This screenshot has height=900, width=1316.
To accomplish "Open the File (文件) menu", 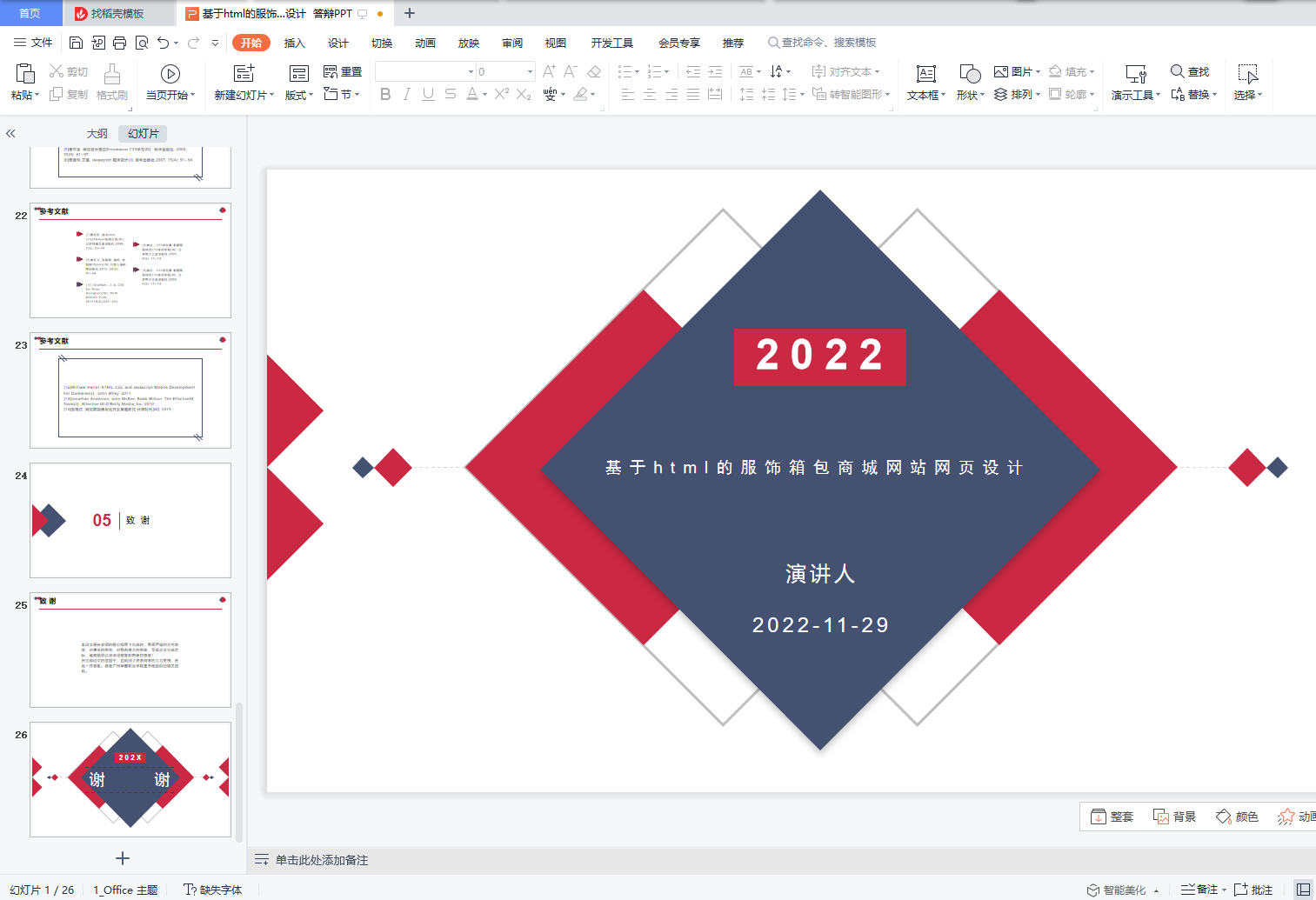I will pos(33,42).
